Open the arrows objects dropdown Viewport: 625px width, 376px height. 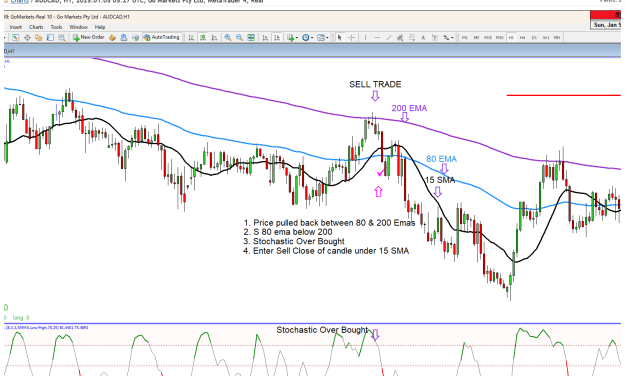point(448,37)
